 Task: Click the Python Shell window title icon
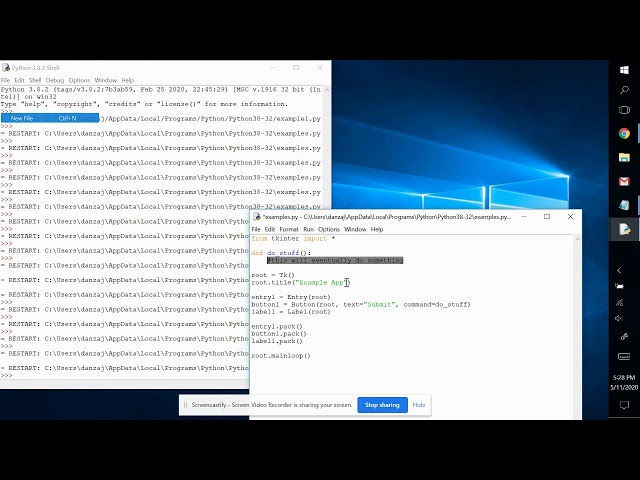tap(6, 68)
